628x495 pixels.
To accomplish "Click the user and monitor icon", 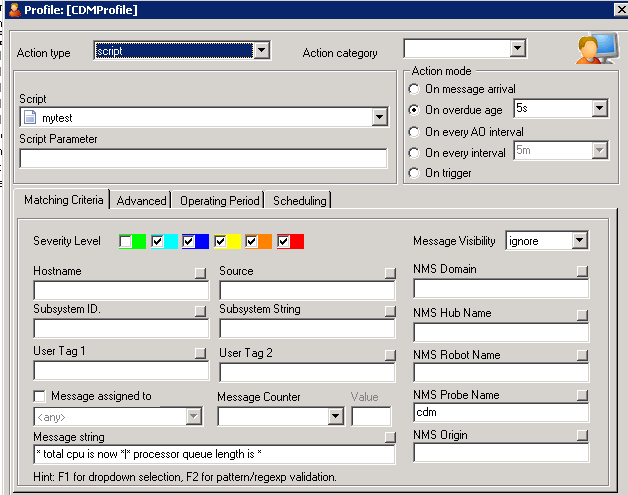I will (598, 48).
